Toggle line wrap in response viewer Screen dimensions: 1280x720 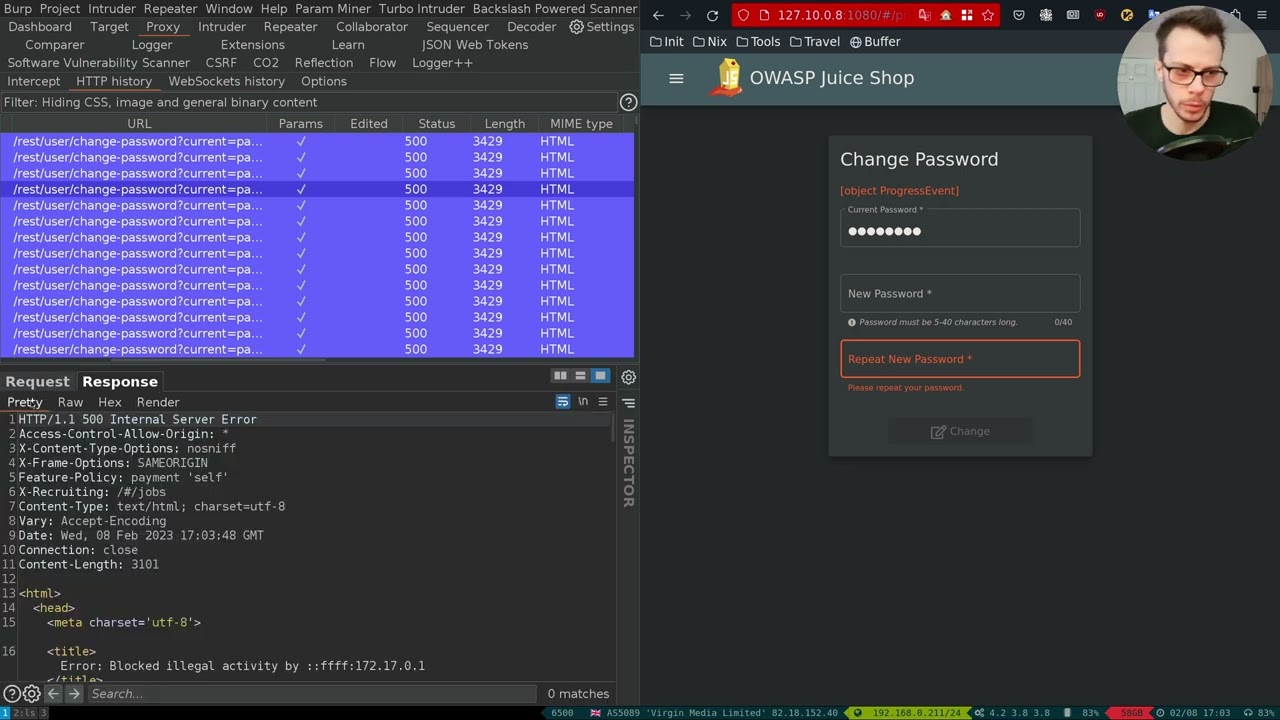tap(563, 402)
